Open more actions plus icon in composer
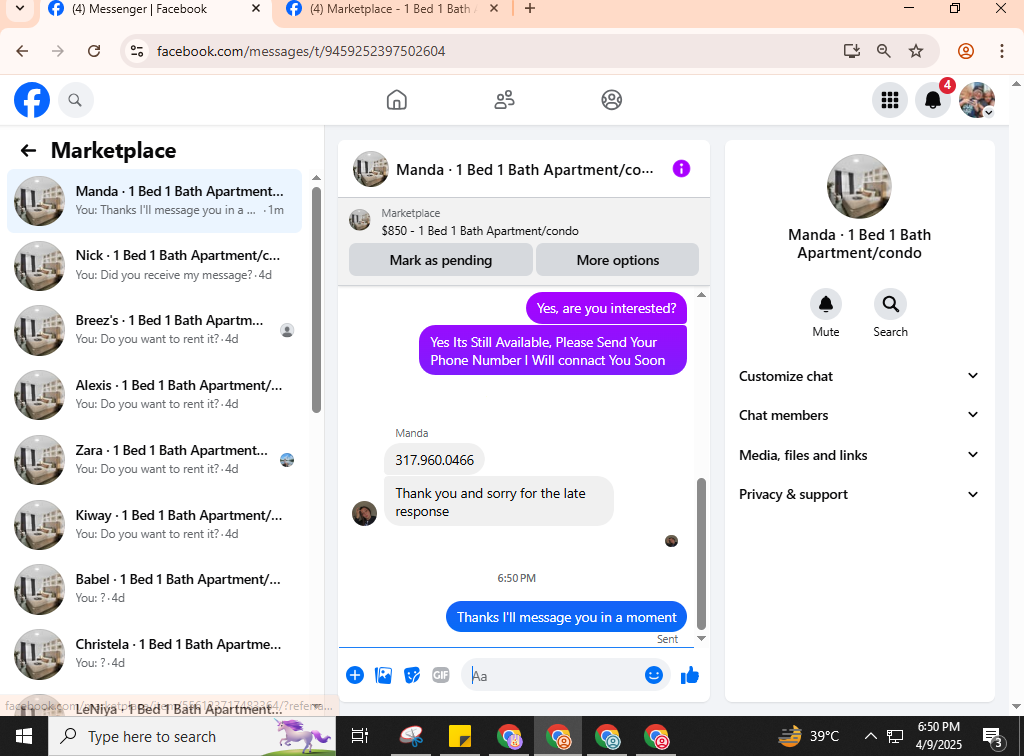Screen dimensions: 1024x756 (x=355, y=675)
